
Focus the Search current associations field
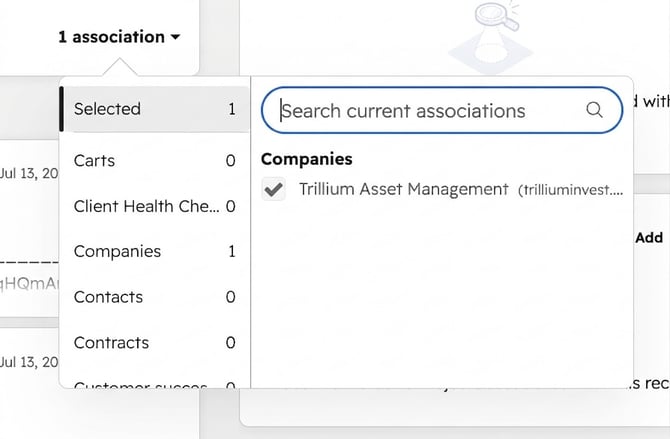[442, 110]
